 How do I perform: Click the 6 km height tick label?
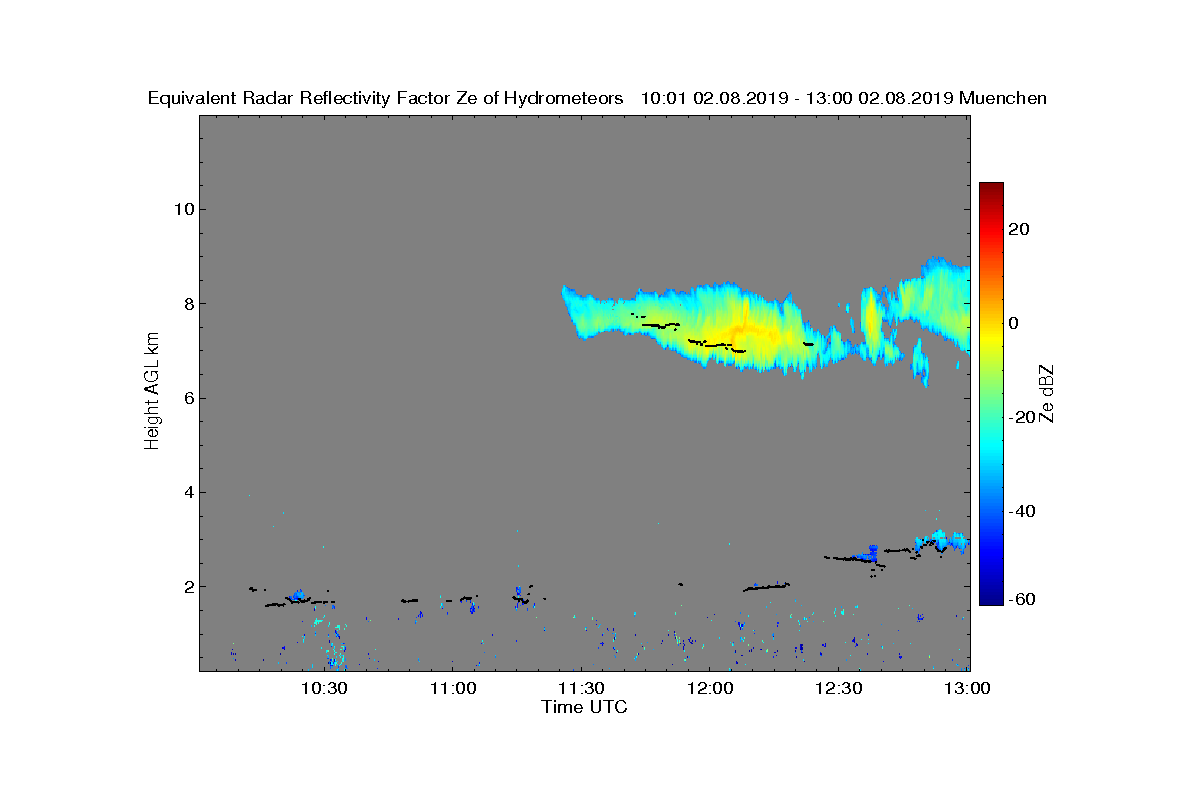(x=187, y=398)
